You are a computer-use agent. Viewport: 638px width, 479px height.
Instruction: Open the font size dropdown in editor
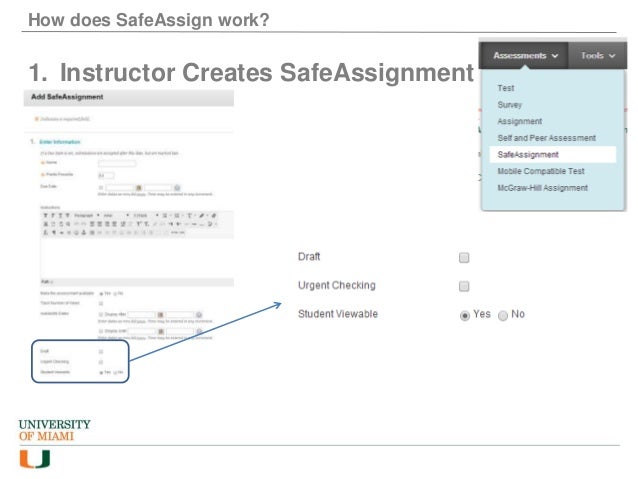coord(146,215)
